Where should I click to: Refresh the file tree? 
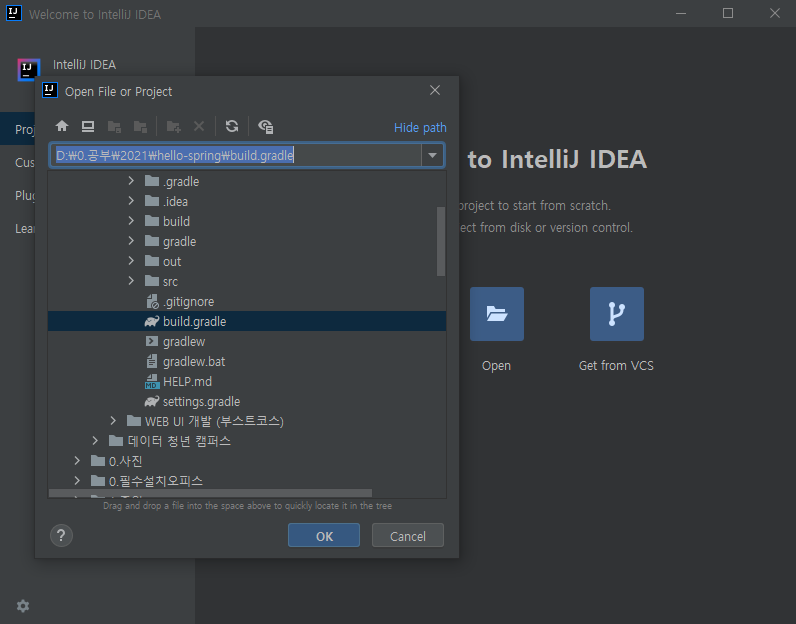232,126
